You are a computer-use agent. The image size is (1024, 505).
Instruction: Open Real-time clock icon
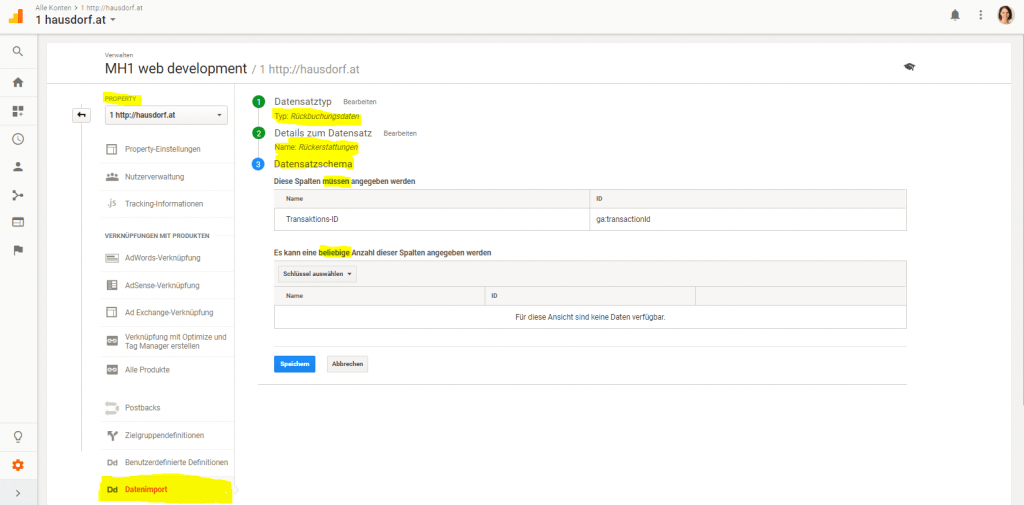[18, 138]
